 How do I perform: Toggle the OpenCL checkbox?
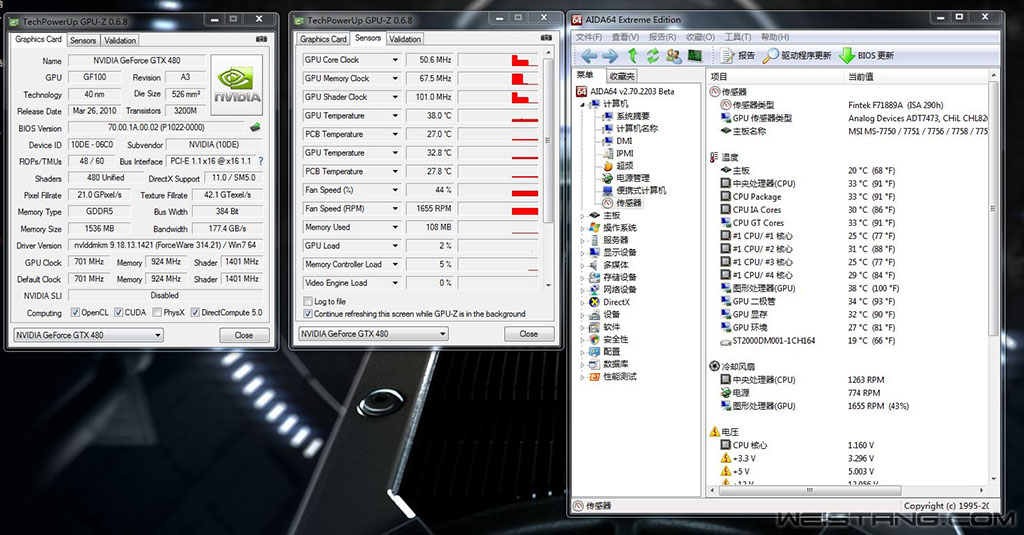click(75, 313)
